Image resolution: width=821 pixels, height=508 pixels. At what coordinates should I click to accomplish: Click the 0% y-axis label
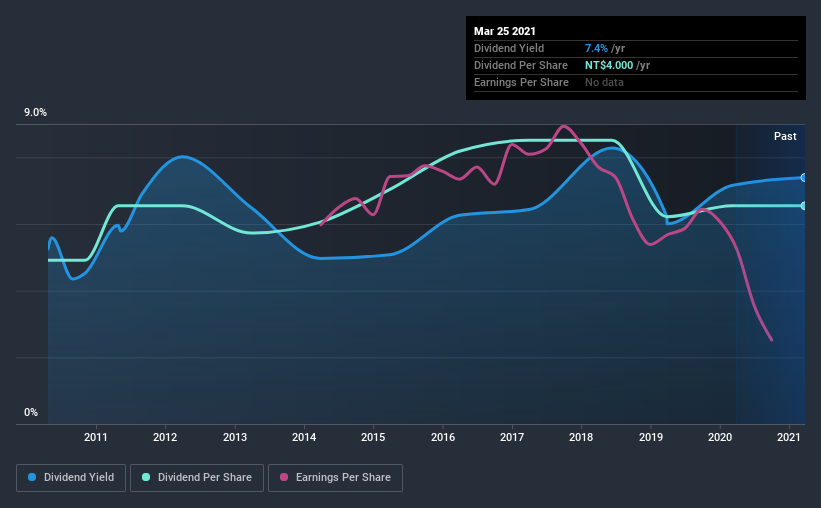tap(31, 413)
